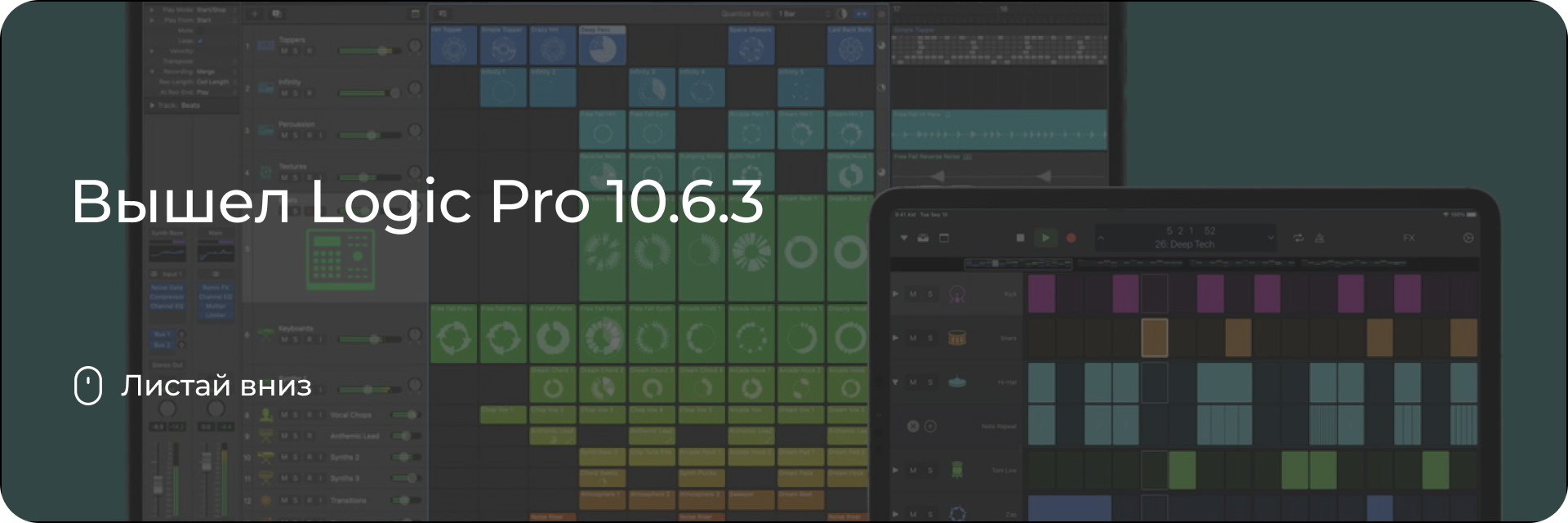Viewport: 1568px width, 523px height.
Task: Mute the Snare row on the iPad
Action: (x=913, y=337)
